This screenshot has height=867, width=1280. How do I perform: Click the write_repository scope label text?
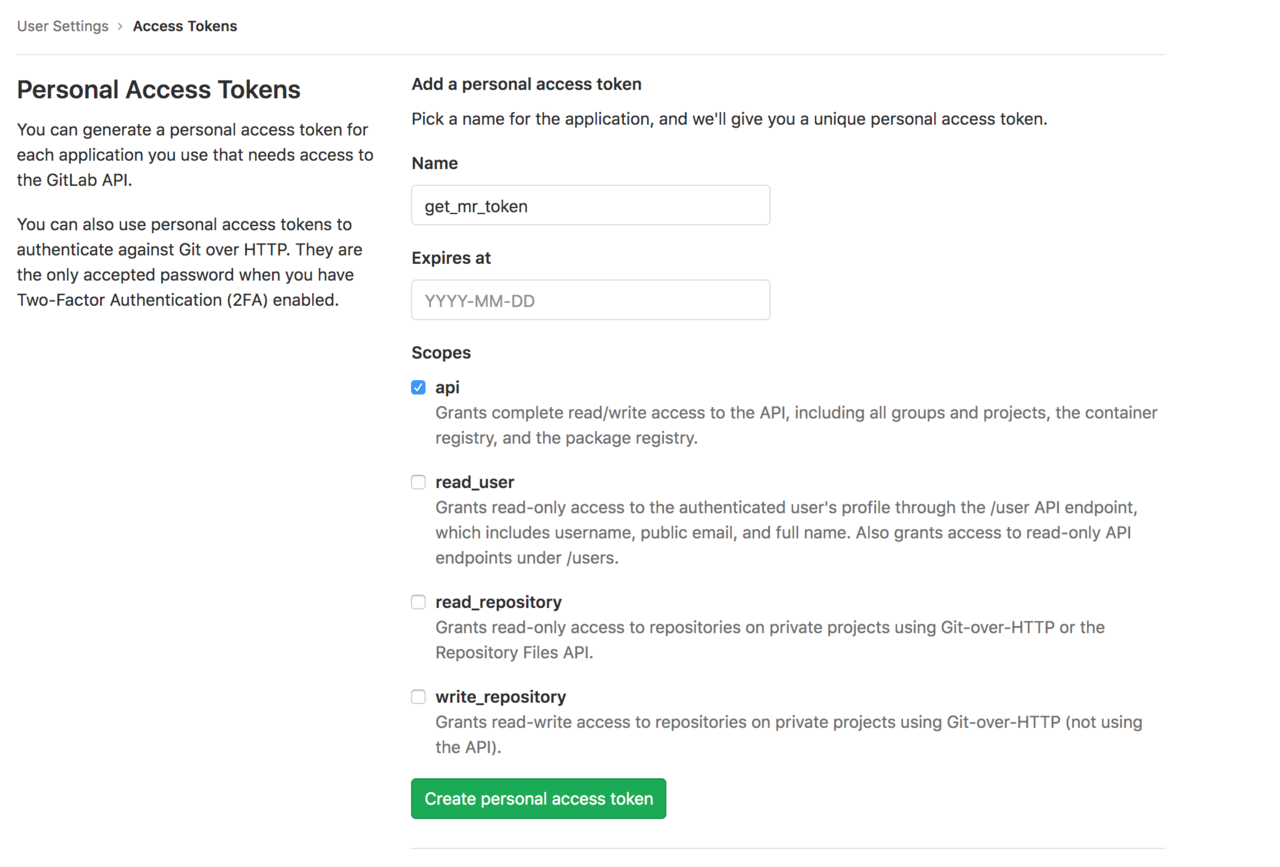pyautogui.click(x=500, y=697)
